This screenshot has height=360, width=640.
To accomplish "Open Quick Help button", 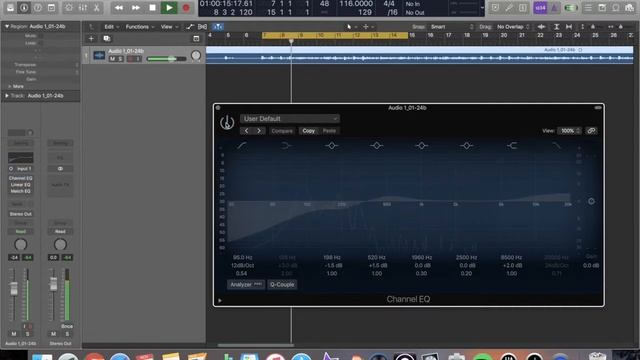I will click(38, 7).
